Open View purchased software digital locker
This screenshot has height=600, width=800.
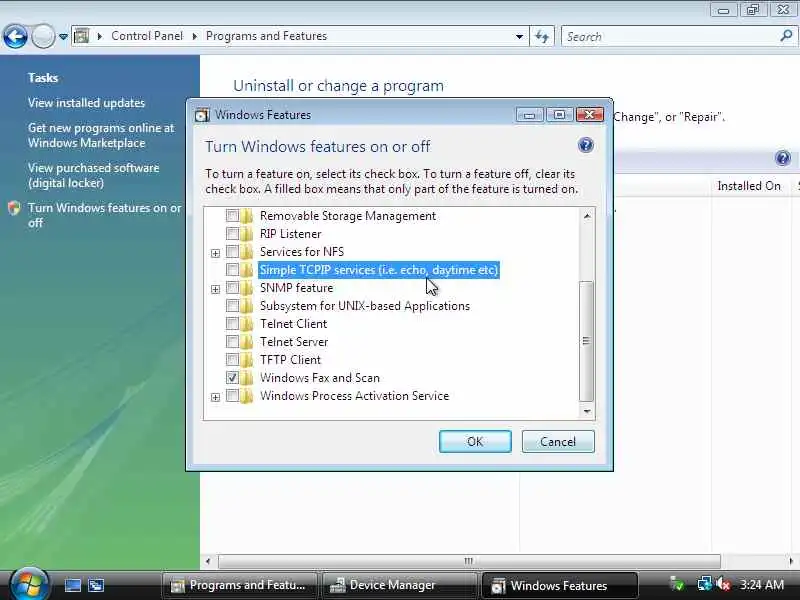coord(93,175)
